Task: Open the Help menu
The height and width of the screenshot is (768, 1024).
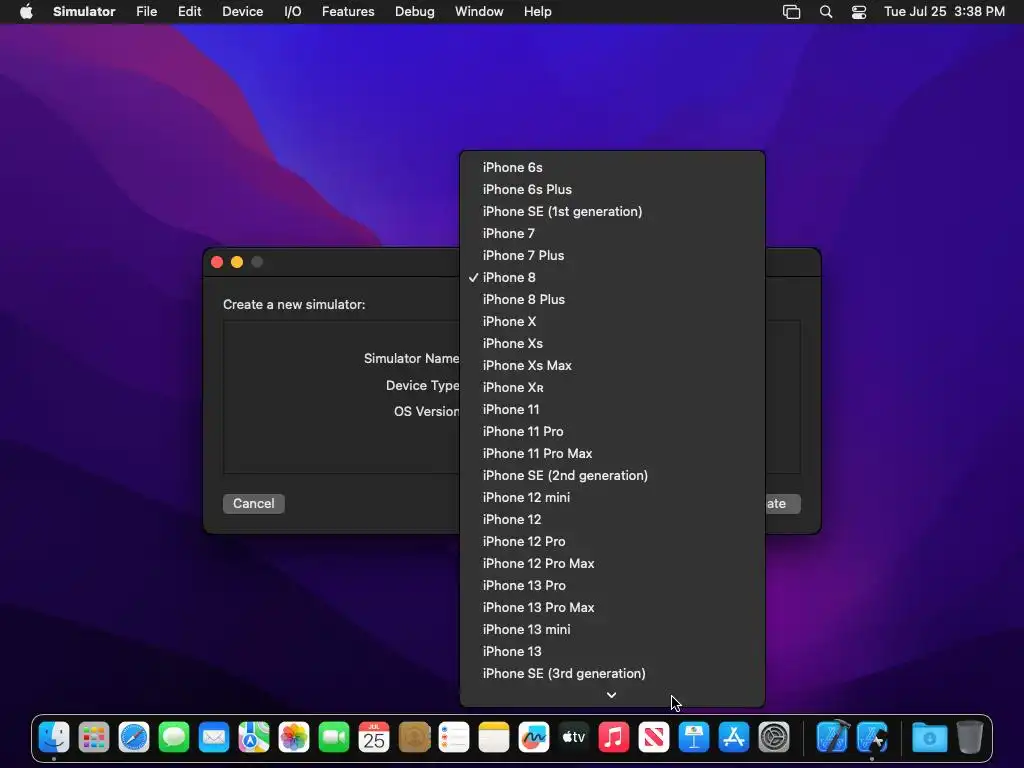Action: click(537, 12)
